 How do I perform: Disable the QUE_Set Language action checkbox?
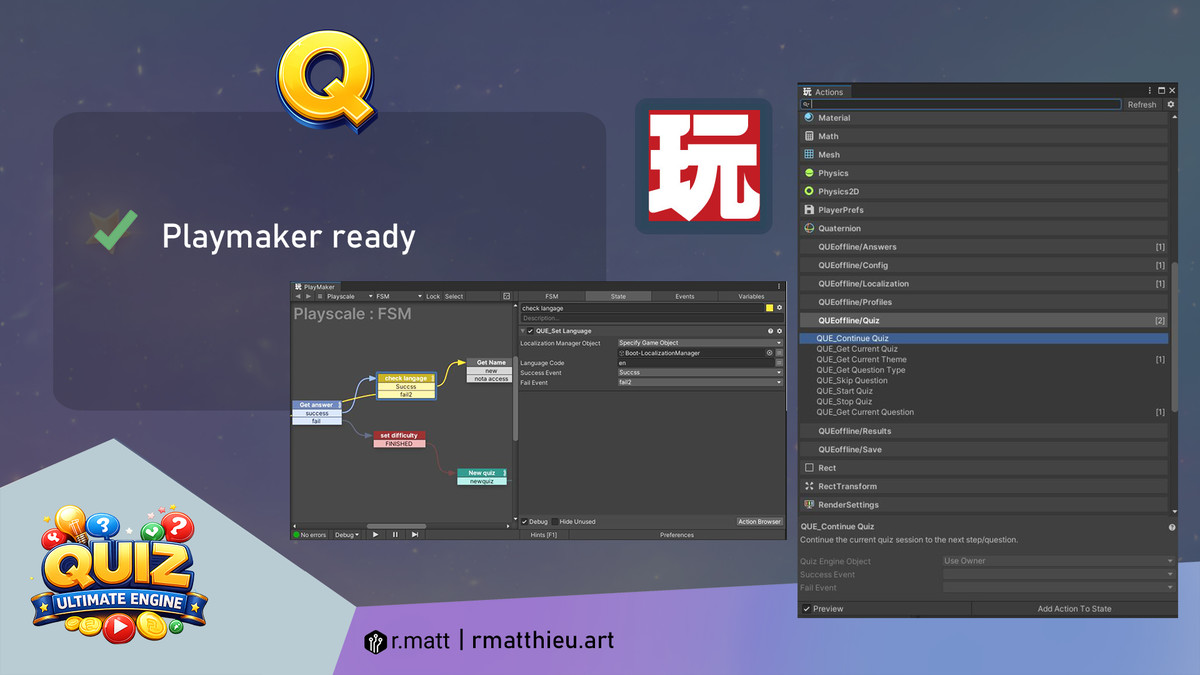point(530,331)
